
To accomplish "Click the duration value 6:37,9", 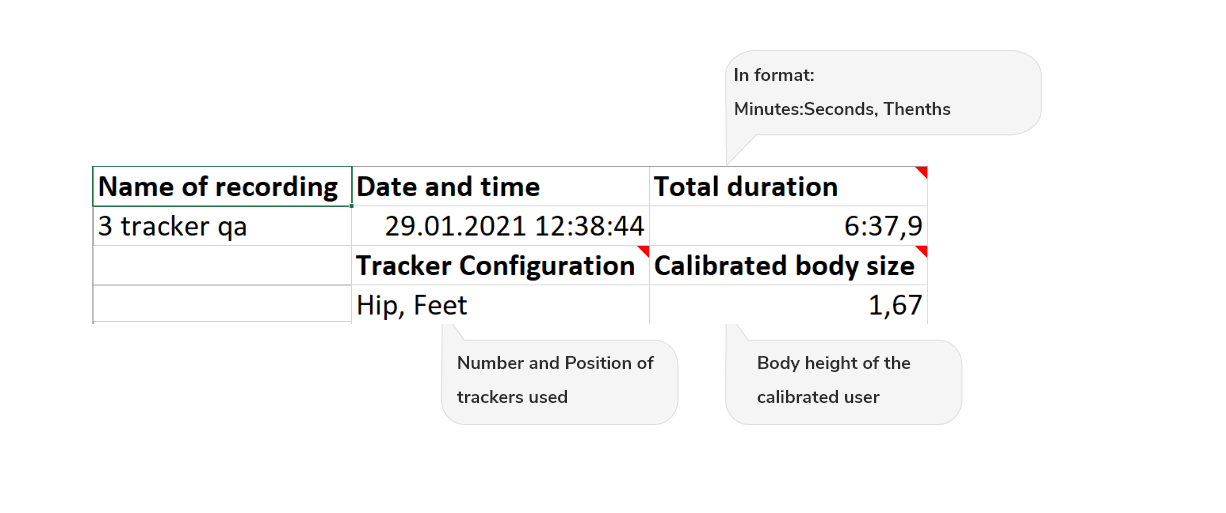I will click(787, 226).
